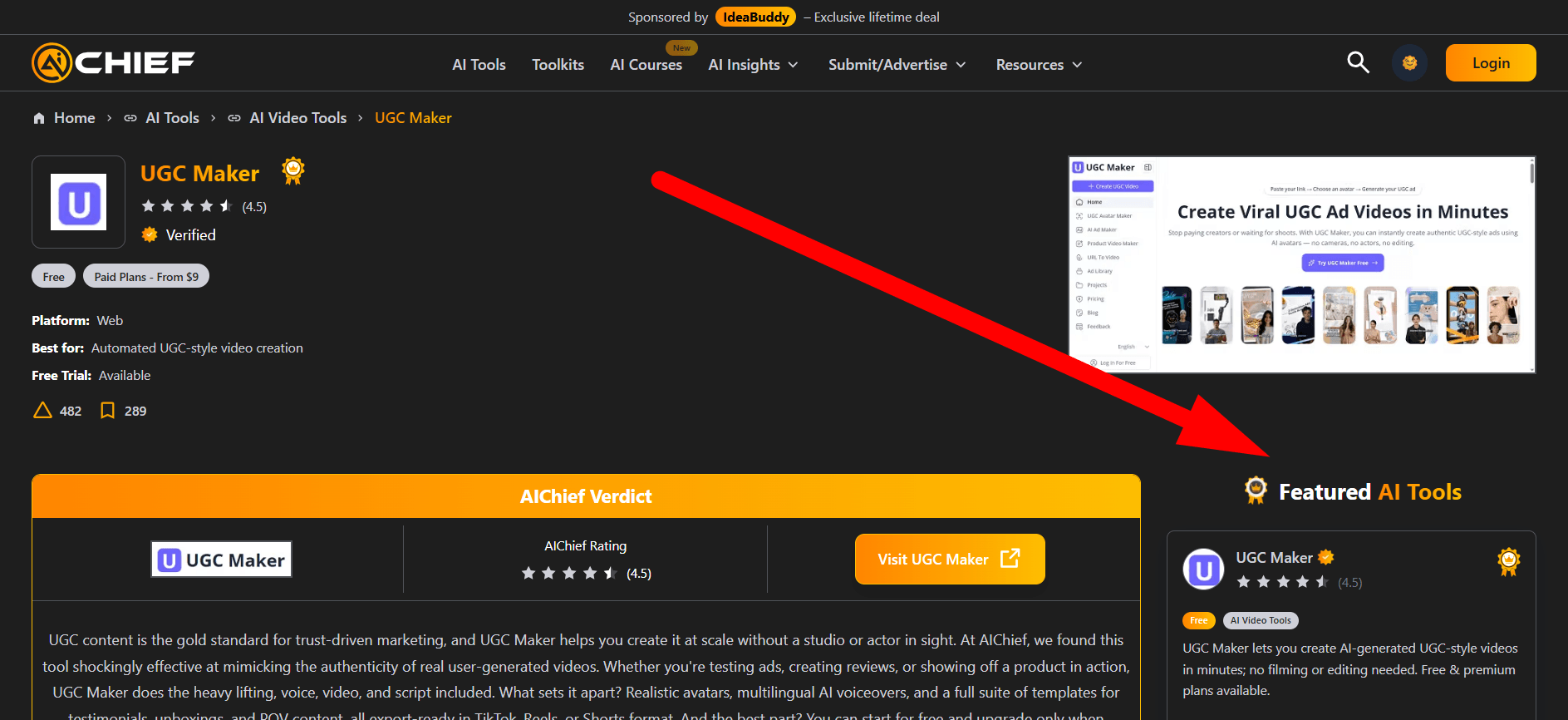Click the badge icon beside Featured AI Tools
1568x720 pixels.
click(1256, 491)
